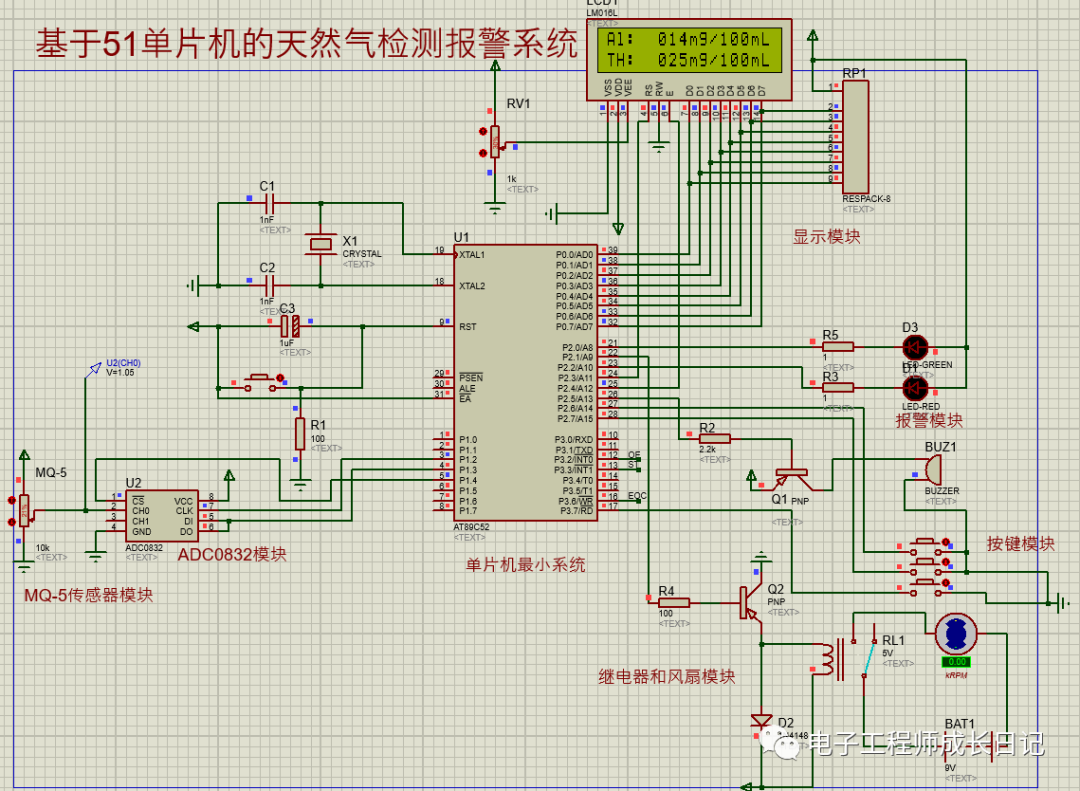Viewport: 1080px width, 791px height.
Task: Click the 按键模块 label
Action: tap(1020, 544)
